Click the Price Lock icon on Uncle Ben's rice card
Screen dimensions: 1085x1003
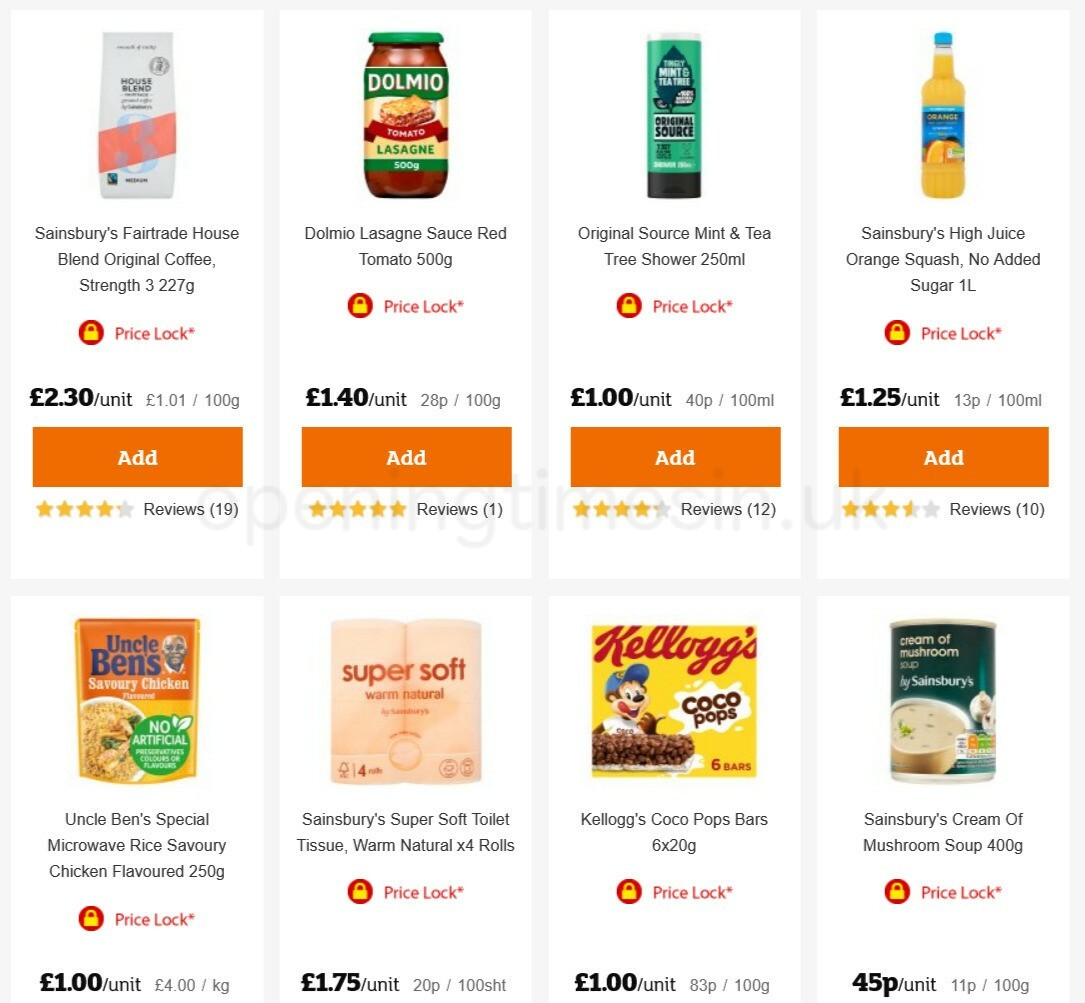(91, 919)
